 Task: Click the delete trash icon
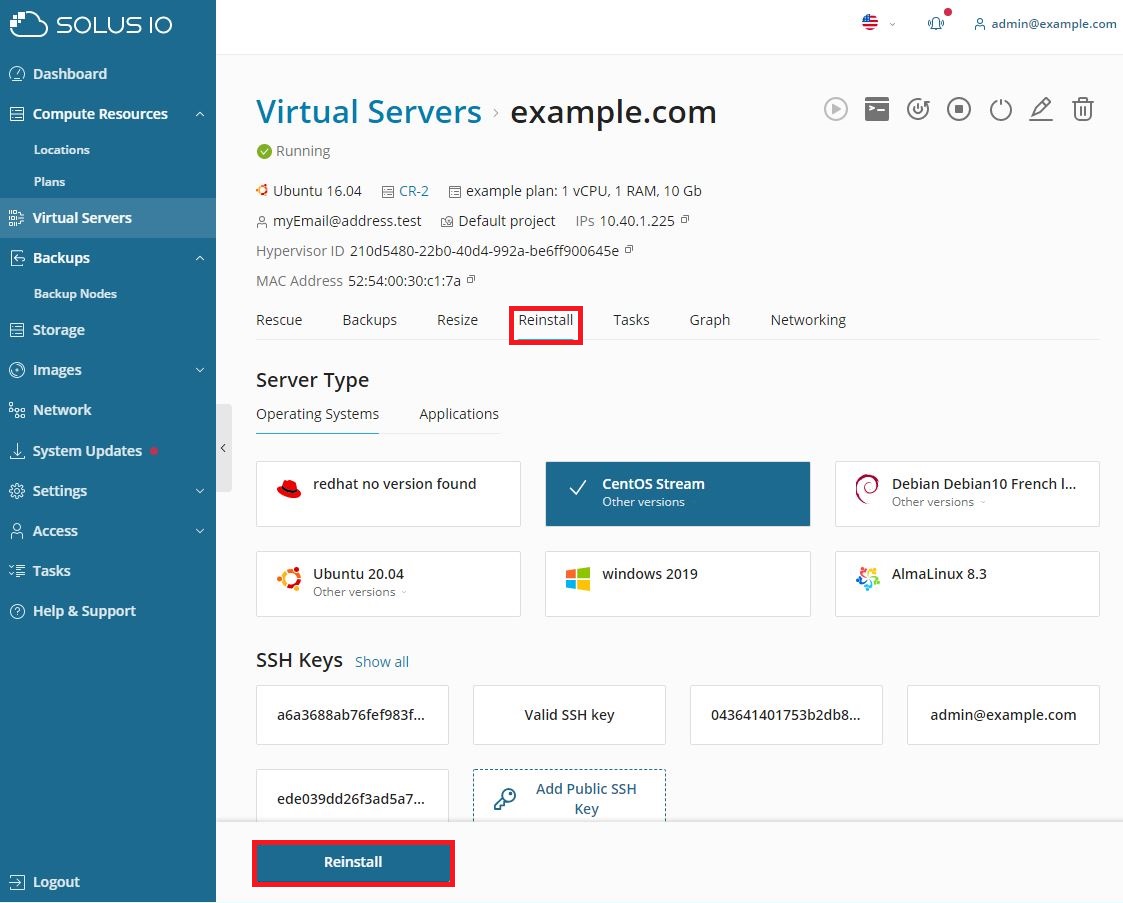[x=1082, y=110]
